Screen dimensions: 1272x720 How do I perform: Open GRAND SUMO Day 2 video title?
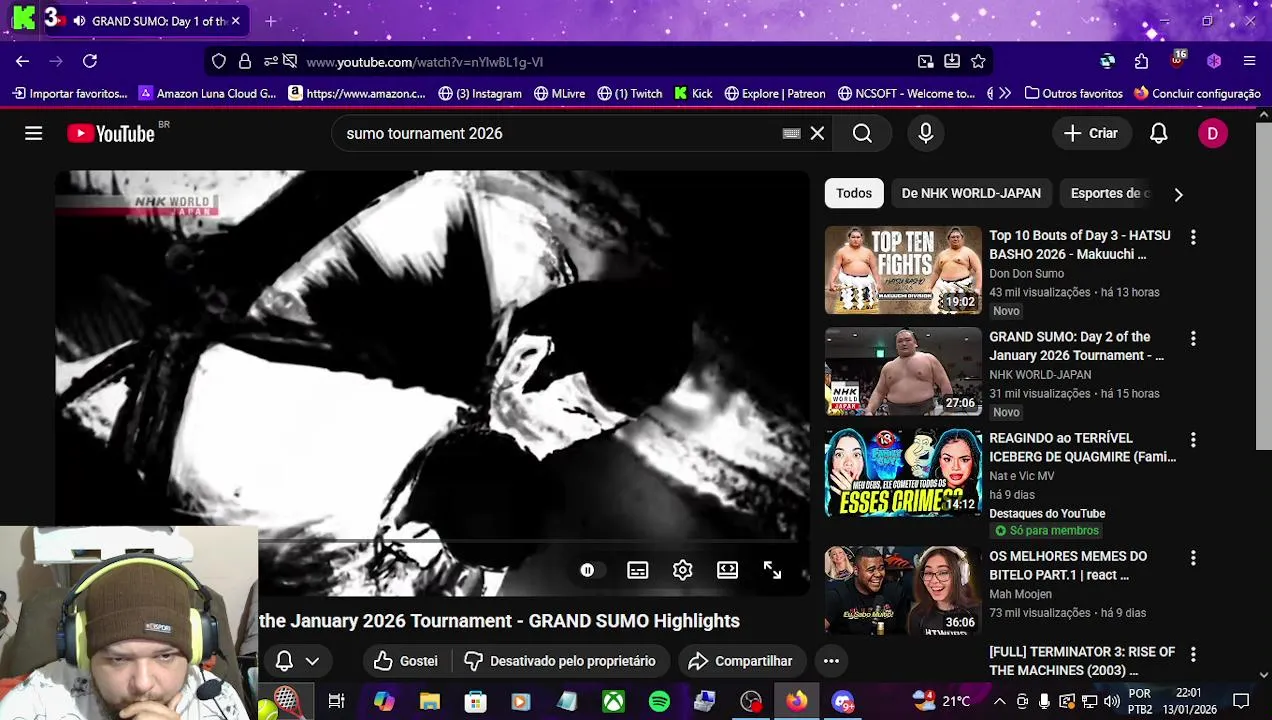[x=1076, y=346]
